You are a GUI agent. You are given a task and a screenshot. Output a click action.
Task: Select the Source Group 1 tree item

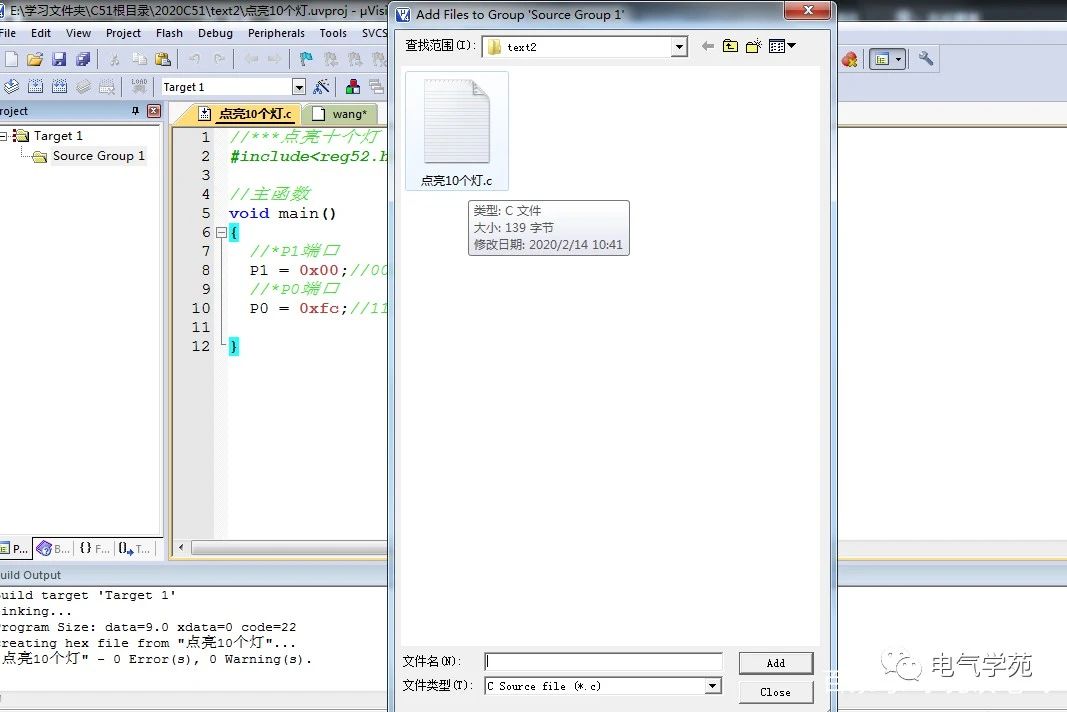[99, 156]
